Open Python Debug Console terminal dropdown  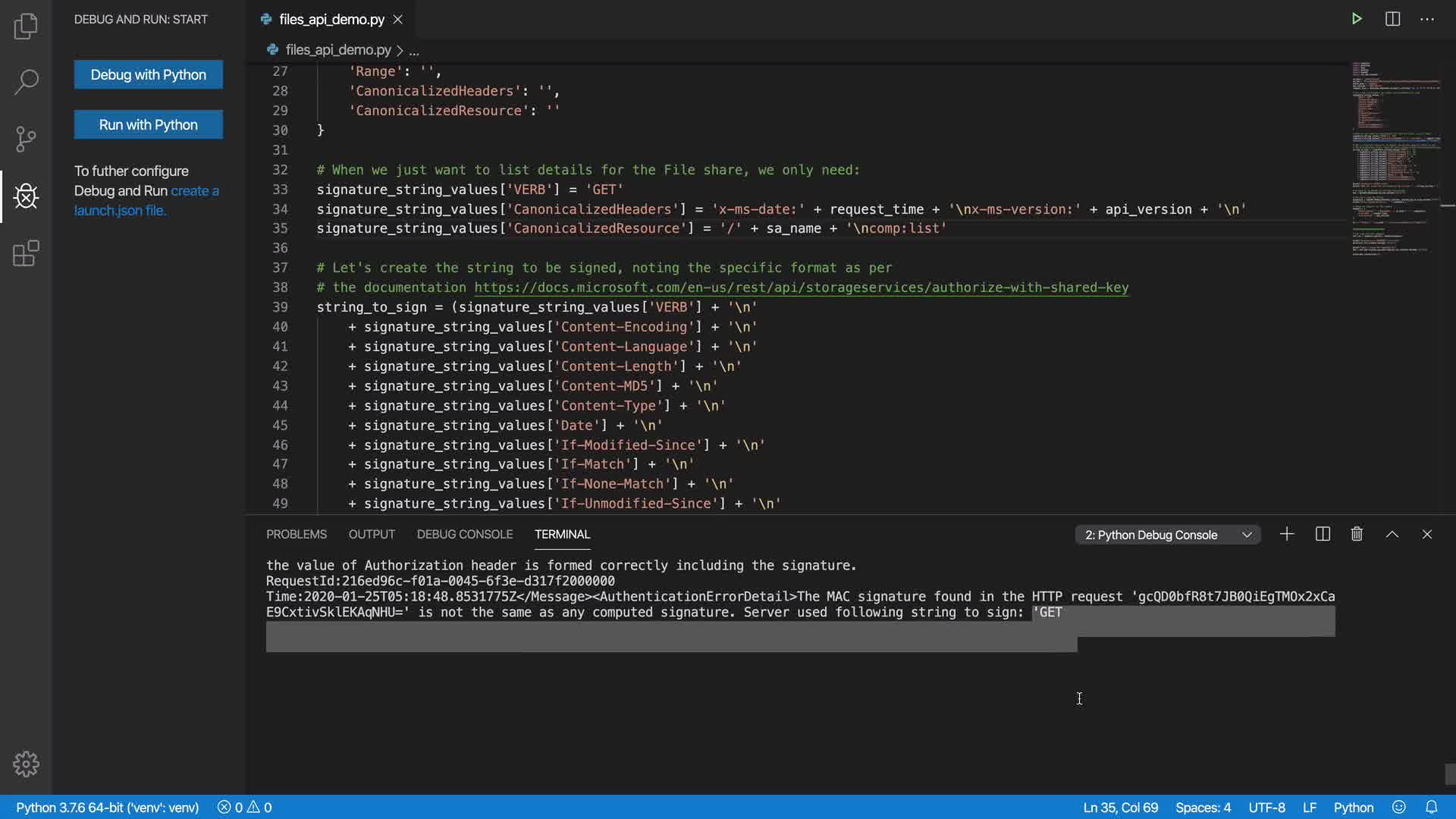1167,535
